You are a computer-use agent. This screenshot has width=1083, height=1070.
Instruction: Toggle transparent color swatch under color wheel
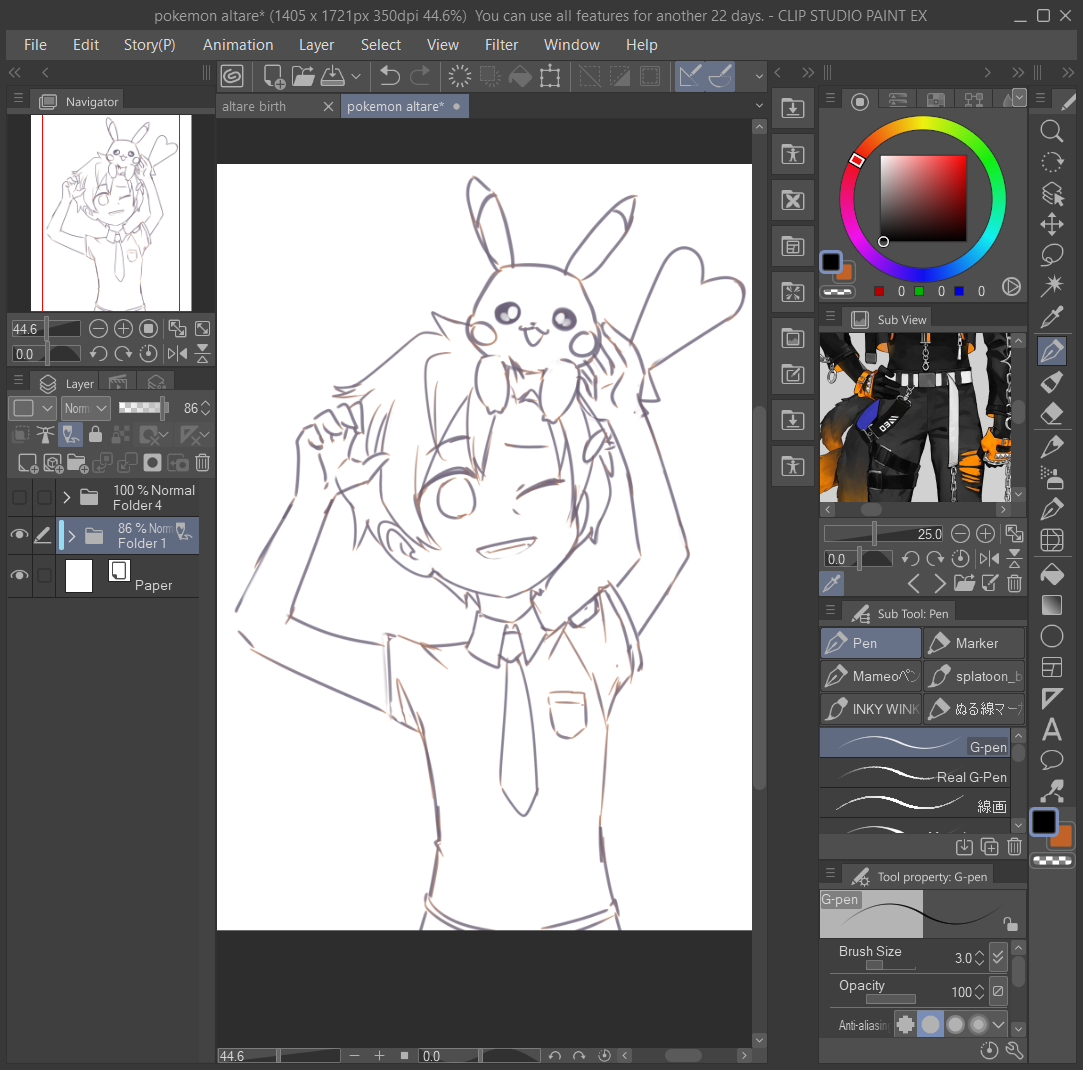click(837, 292)
